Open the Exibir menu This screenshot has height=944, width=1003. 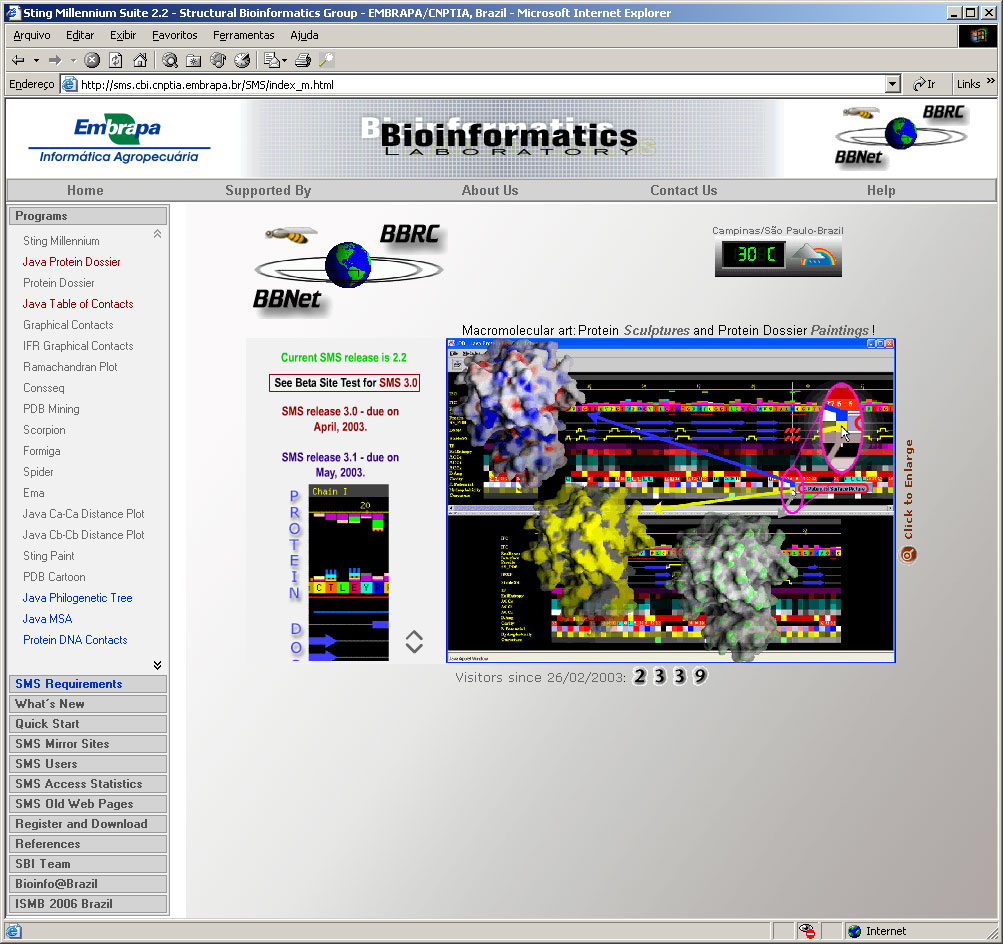[x=123, y=35]
